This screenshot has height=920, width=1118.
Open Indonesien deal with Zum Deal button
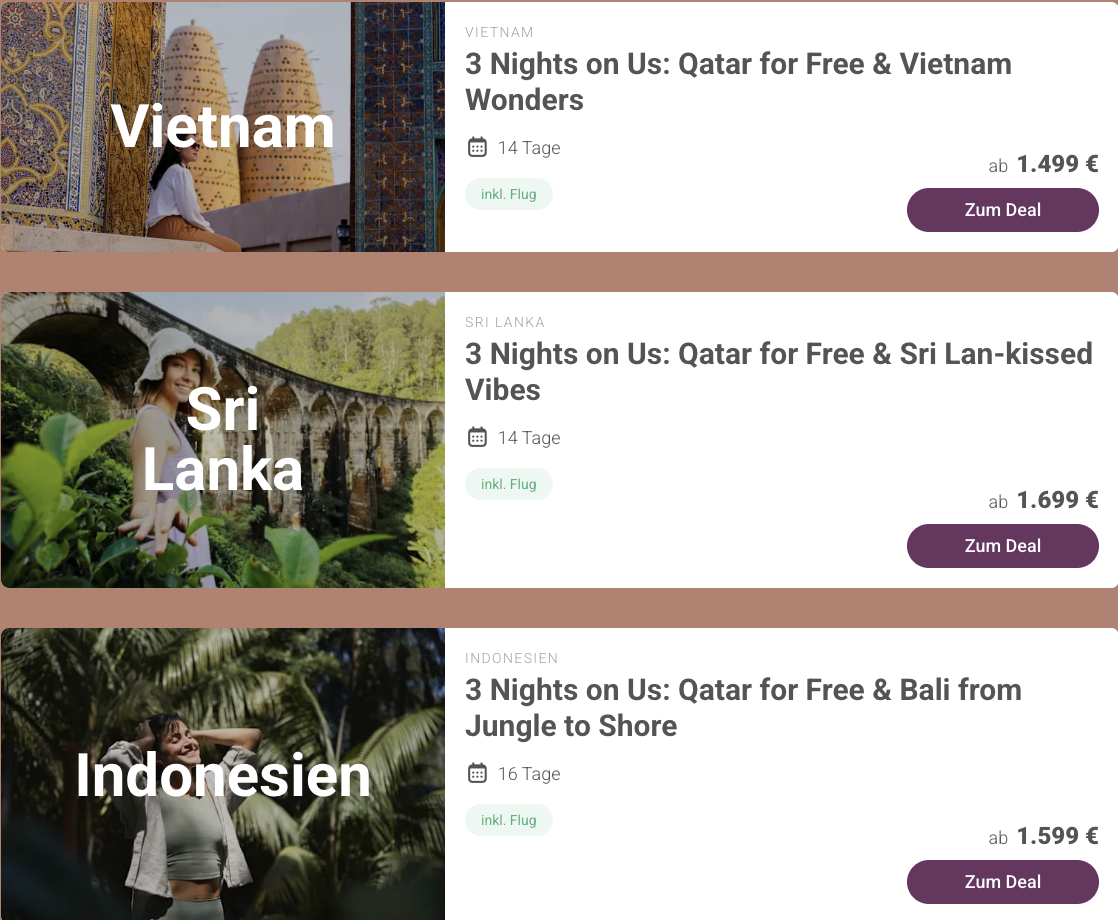click(1002, 882)
